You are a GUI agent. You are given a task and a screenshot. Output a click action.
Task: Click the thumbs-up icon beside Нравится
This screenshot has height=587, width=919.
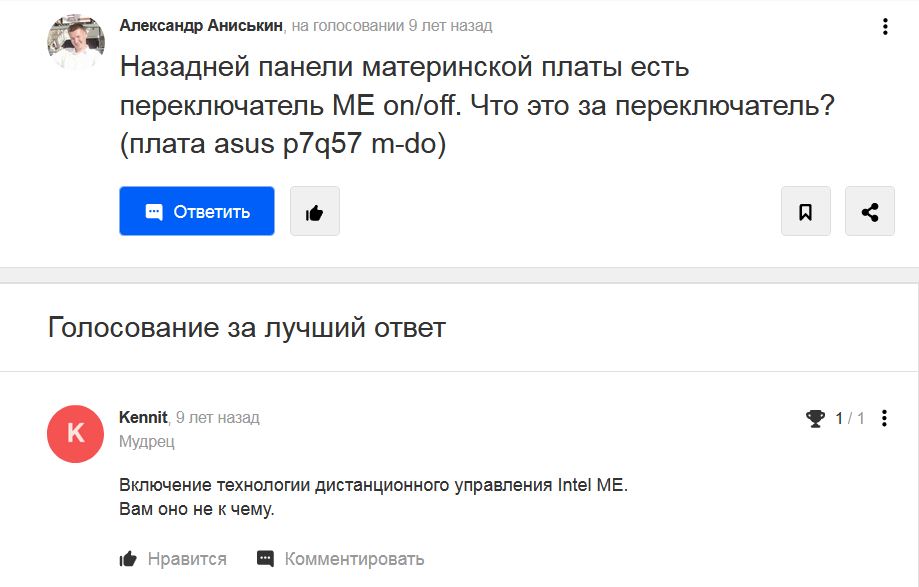point(128,559)
